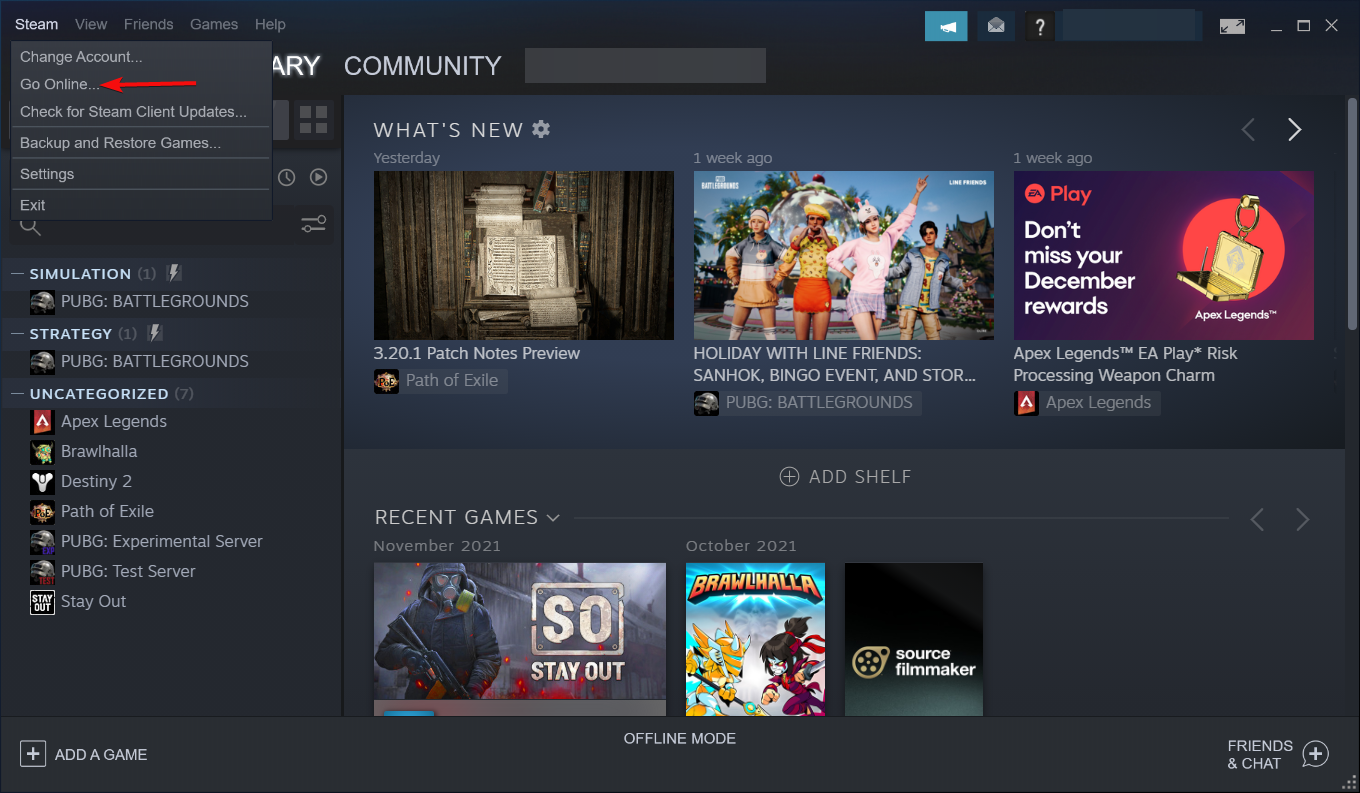
Task: Open the Friends menu
Action: pyautogui.click(x=149, y=24)
